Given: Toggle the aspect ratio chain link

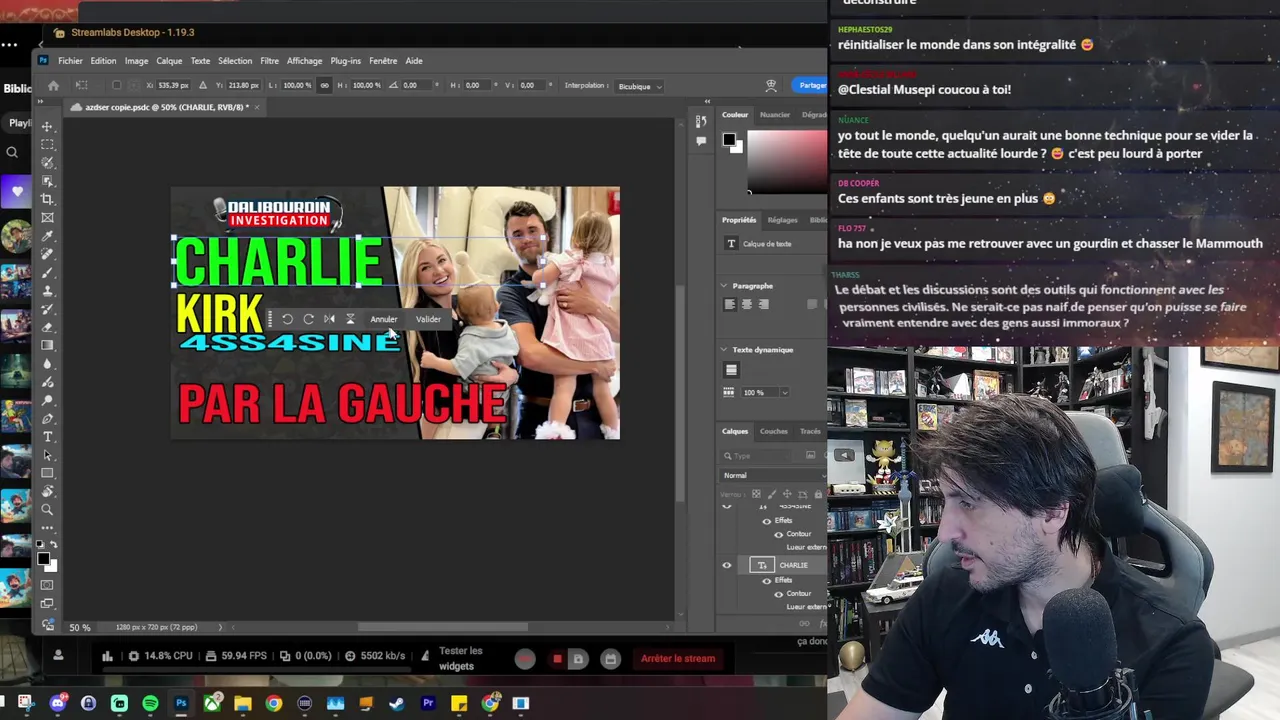Looking at the screenshot, I should 324,86.
